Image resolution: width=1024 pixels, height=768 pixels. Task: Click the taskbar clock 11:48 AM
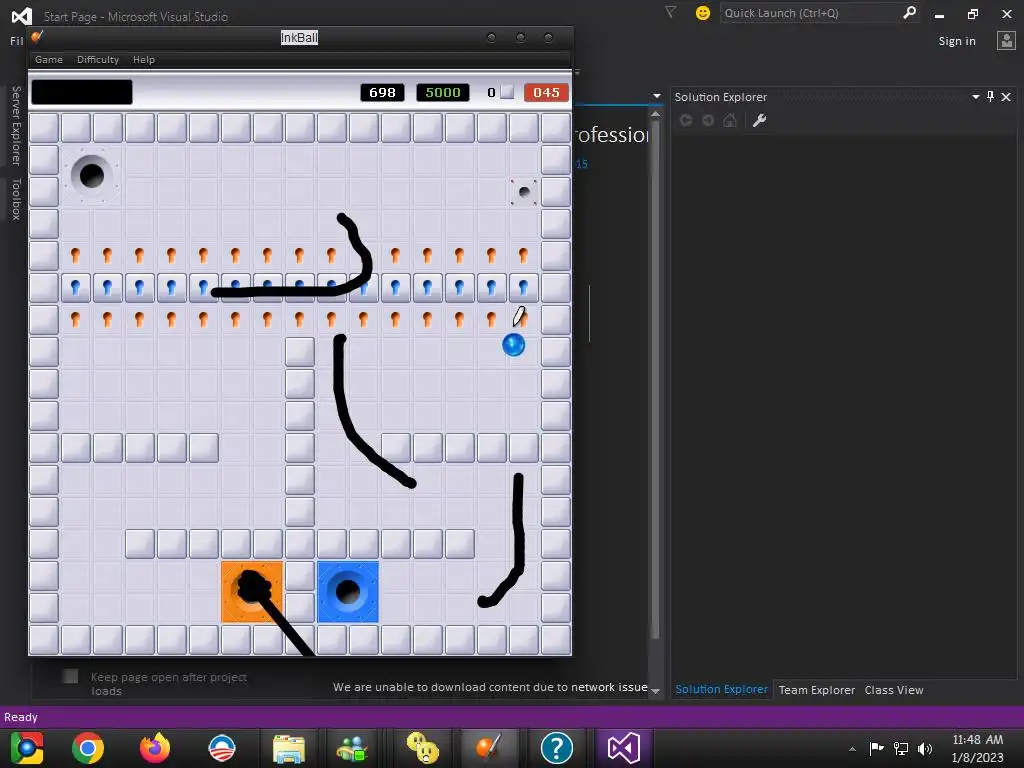(x=977, y=740)
